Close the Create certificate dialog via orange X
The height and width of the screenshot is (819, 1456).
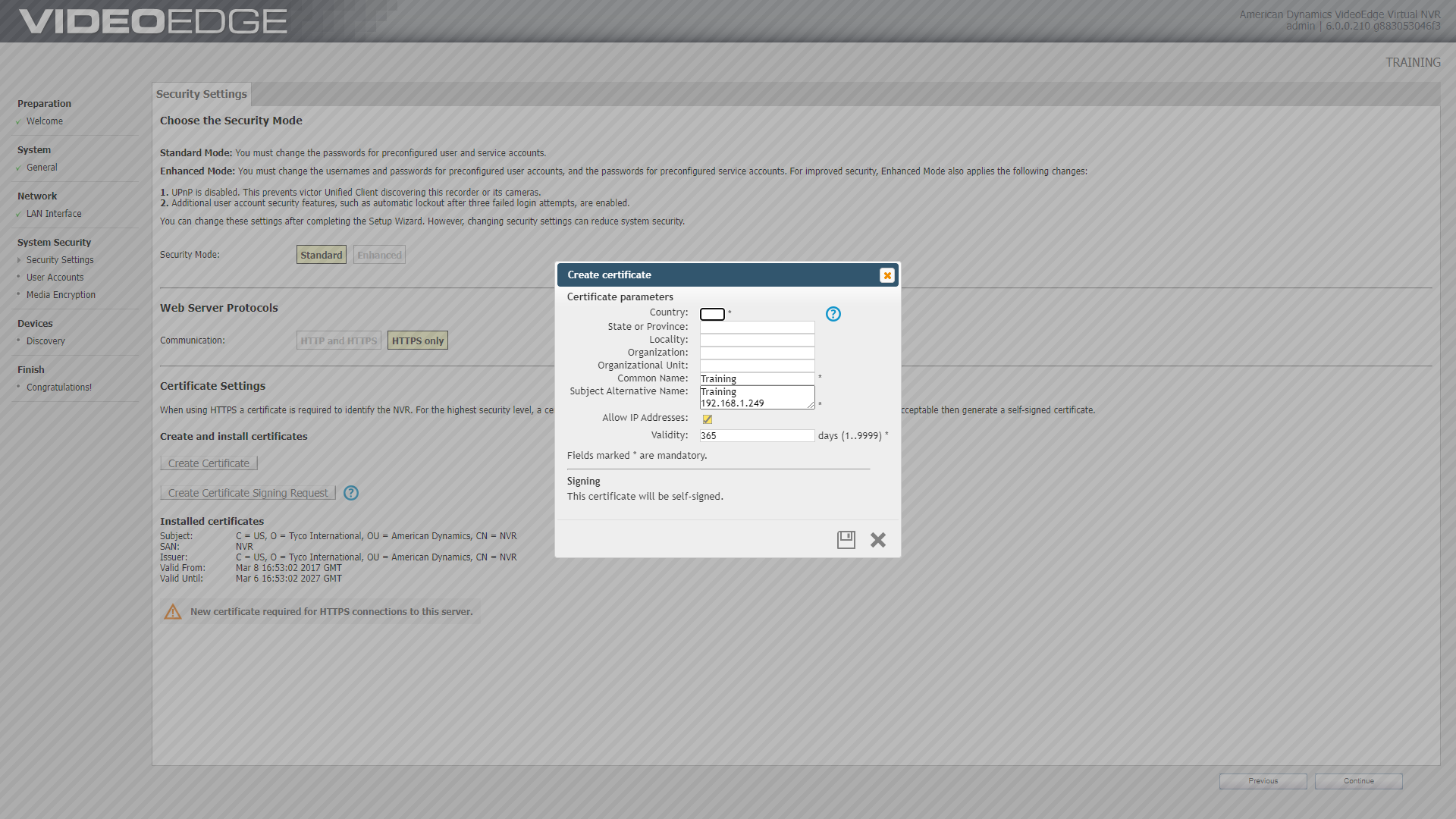coord(887,275)
